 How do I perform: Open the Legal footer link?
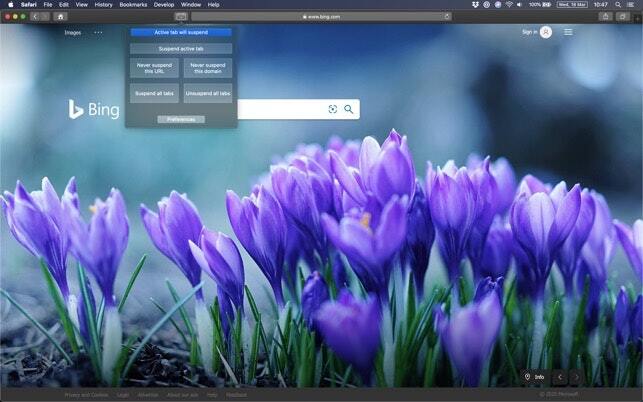point(123,395)
